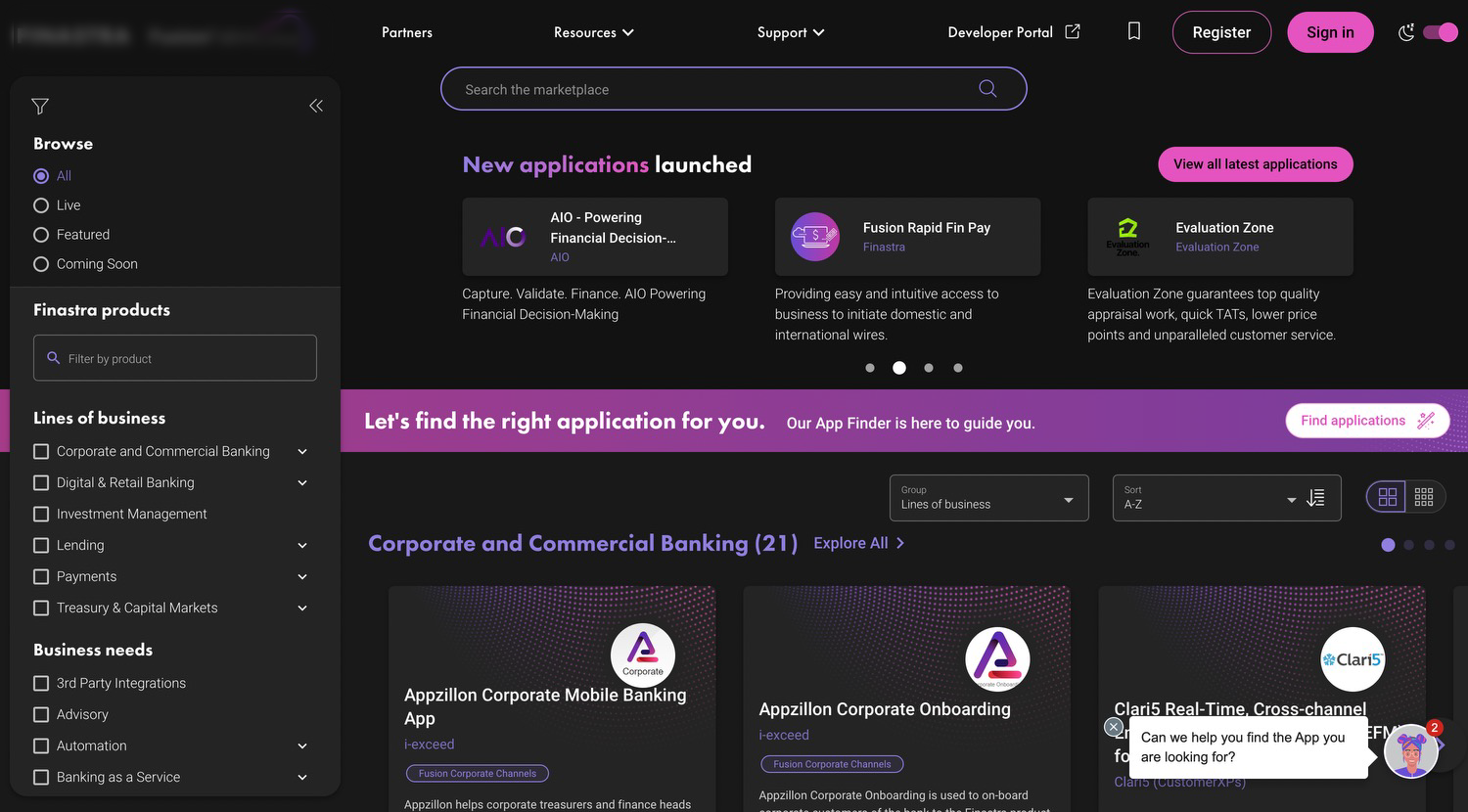Click the bookmark icon in the header
1468x812 pixels.
(1134, 31)
